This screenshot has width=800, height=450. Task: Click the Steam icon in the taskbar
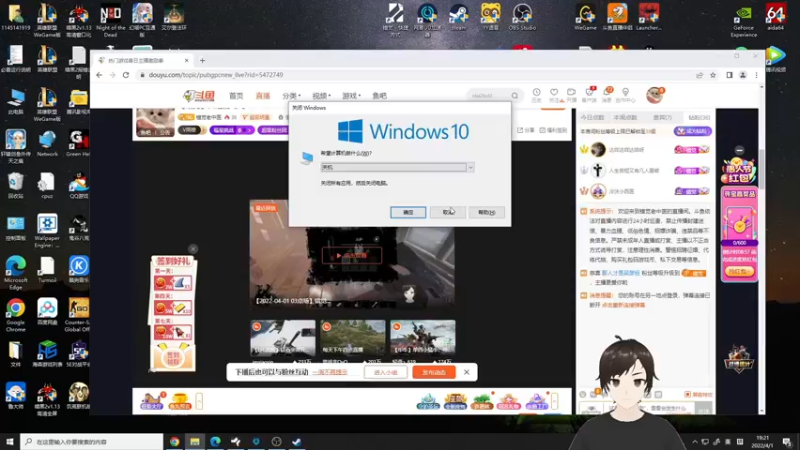297,442
